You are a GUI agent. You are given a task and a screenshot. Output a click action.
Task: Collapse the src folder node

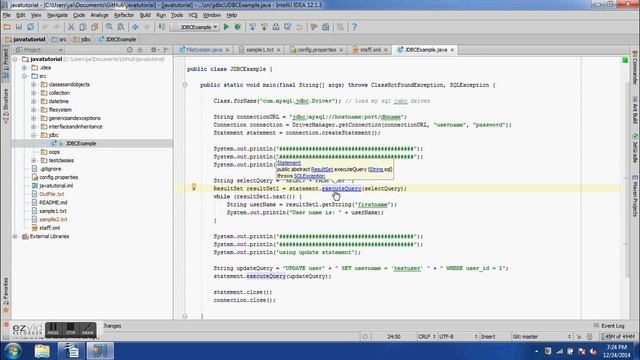[24, 76]
